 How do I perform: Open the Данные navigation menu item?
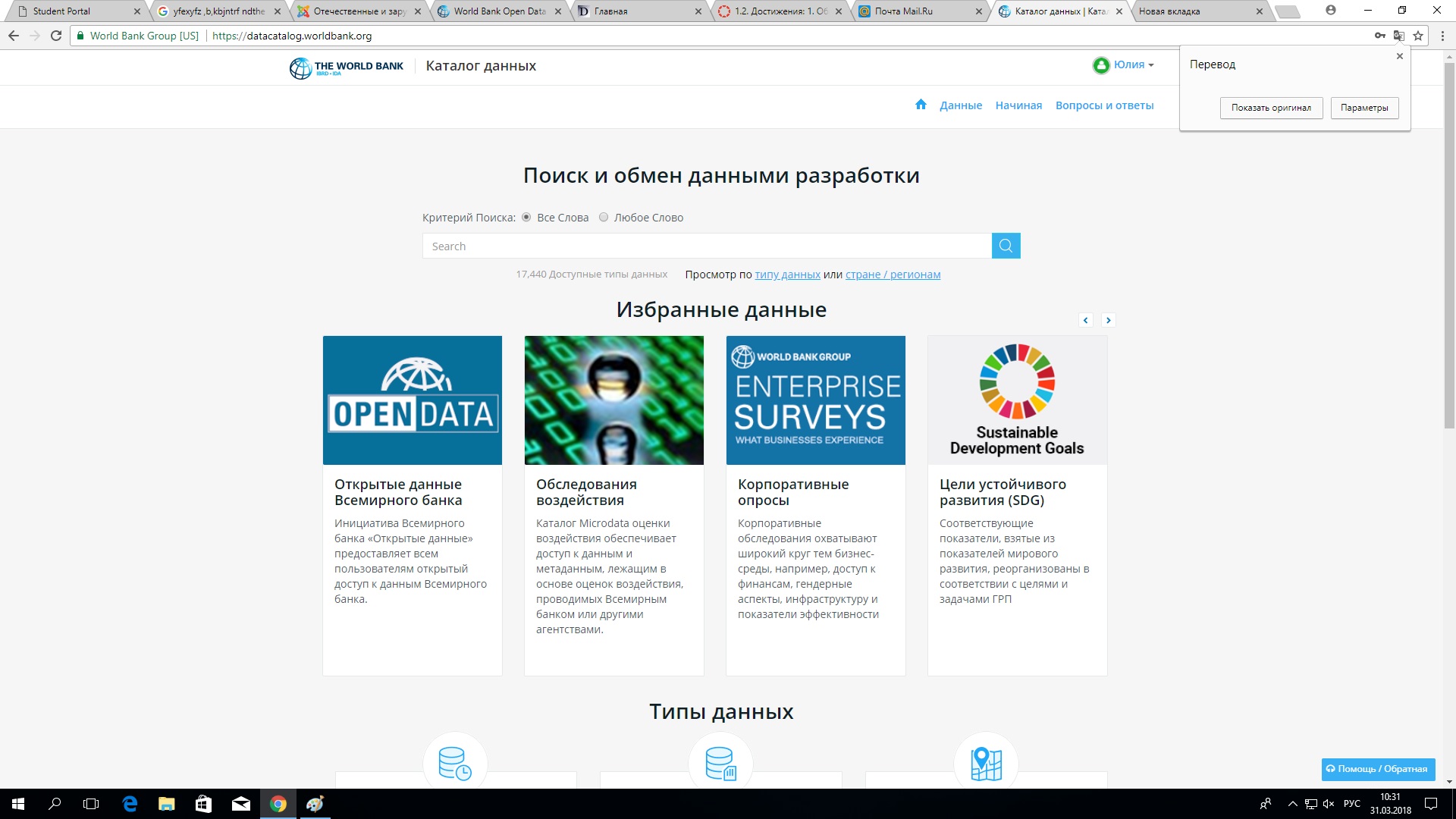click(x=960, y=105)
